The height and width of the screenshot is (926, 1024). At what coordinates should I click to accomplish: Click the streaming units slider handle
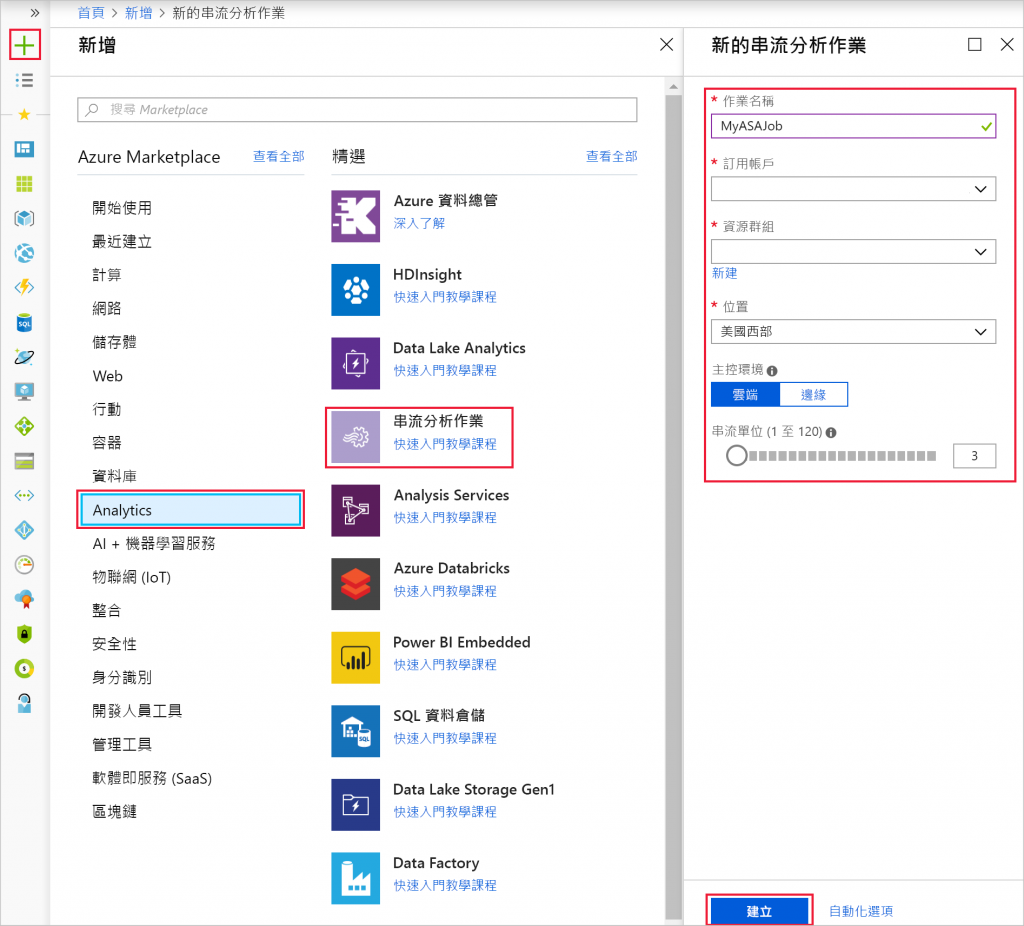pyautogui.click(x=737, y=456)
